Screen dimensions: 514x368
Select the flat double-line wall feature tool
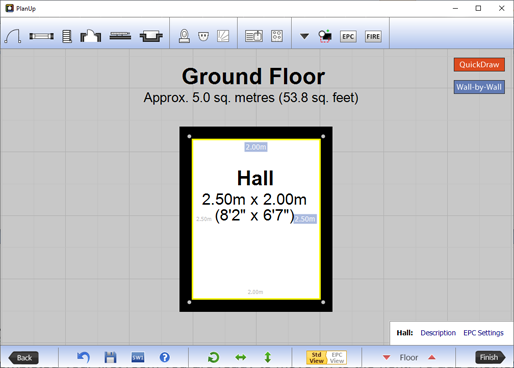pos(120,36)
